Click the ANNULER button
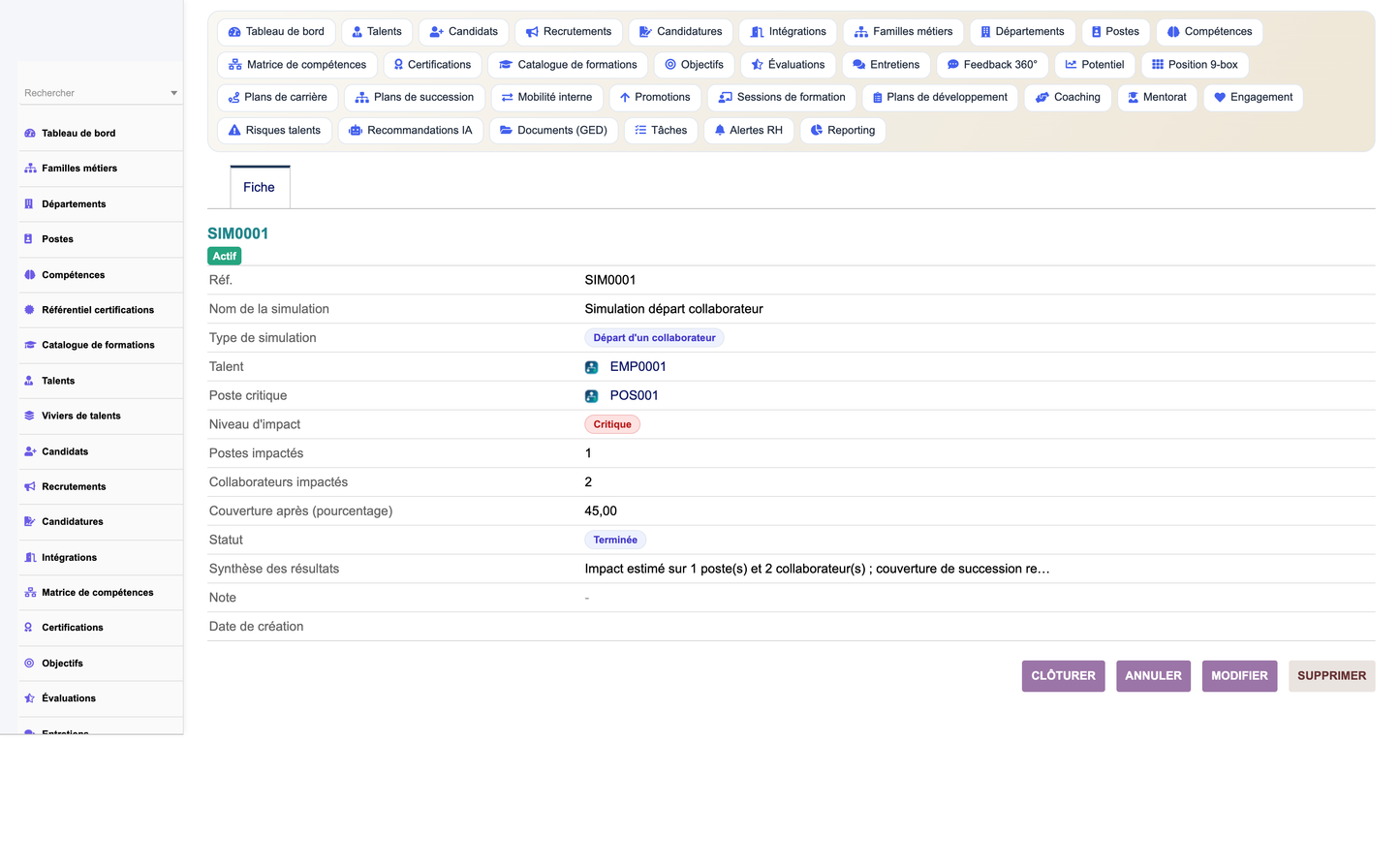Image resolution: width=1400 pixels, height=866 pixels. tap(1153, 676)
